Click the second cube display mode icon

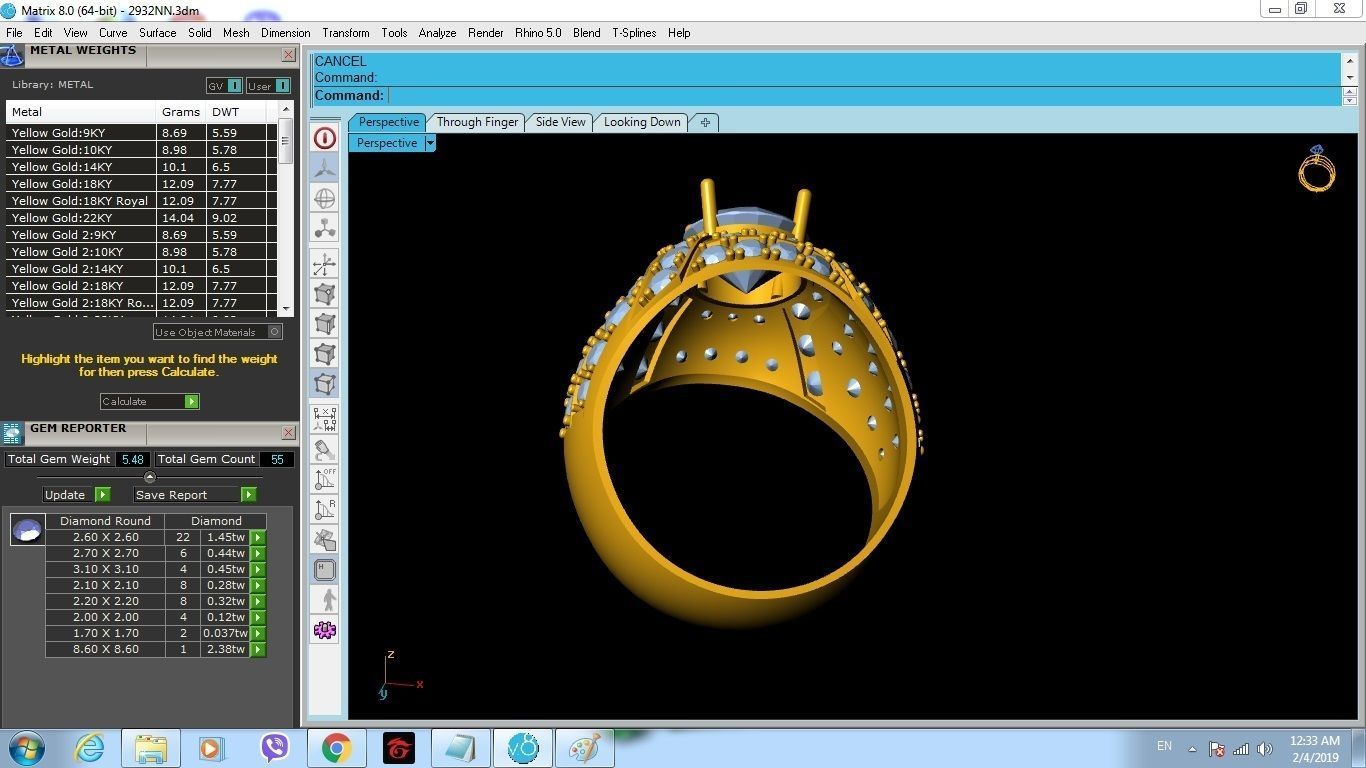point(325,324)
